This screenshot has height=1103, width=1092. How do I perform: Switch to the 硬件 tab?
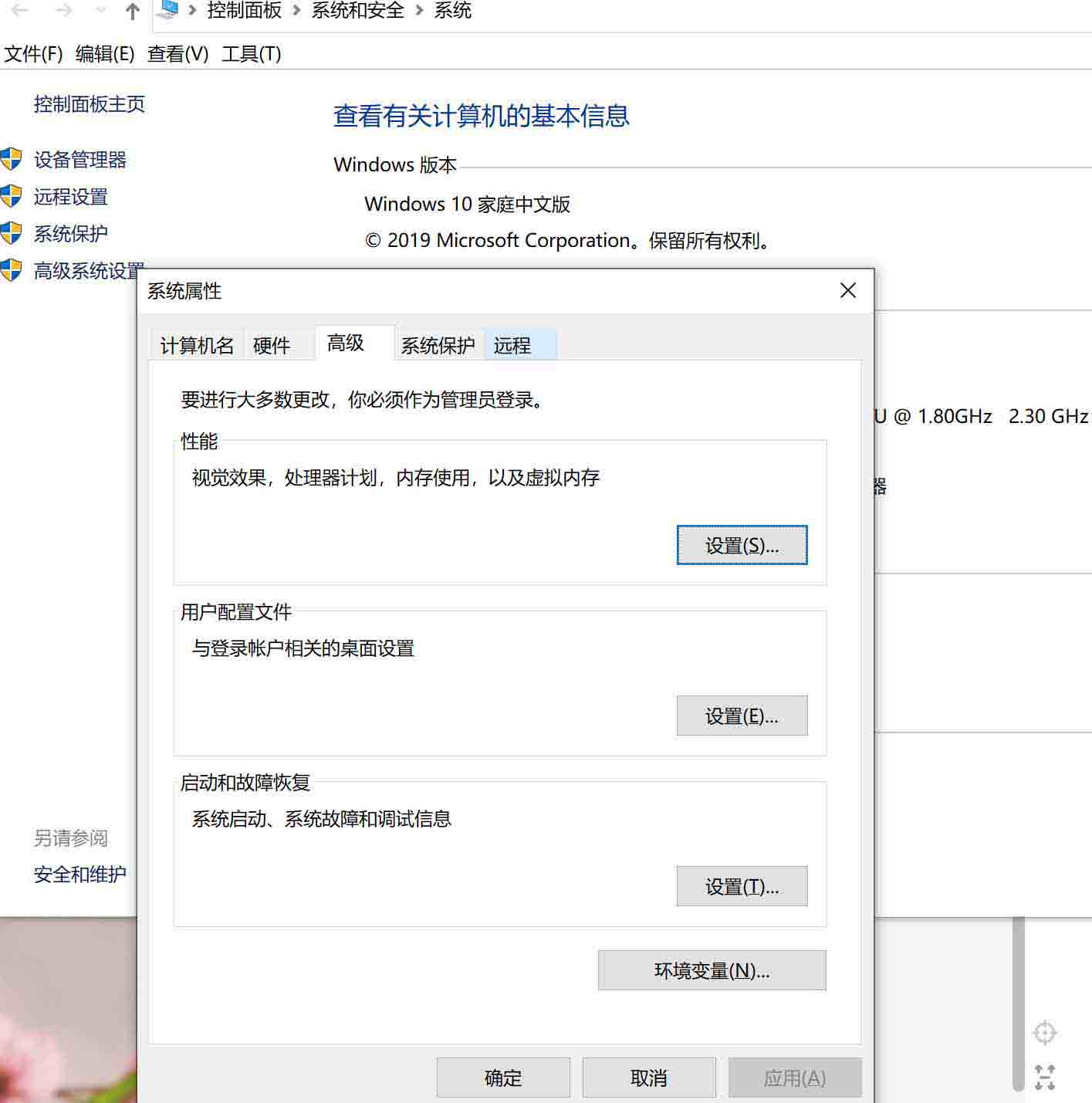coord(272,345)
